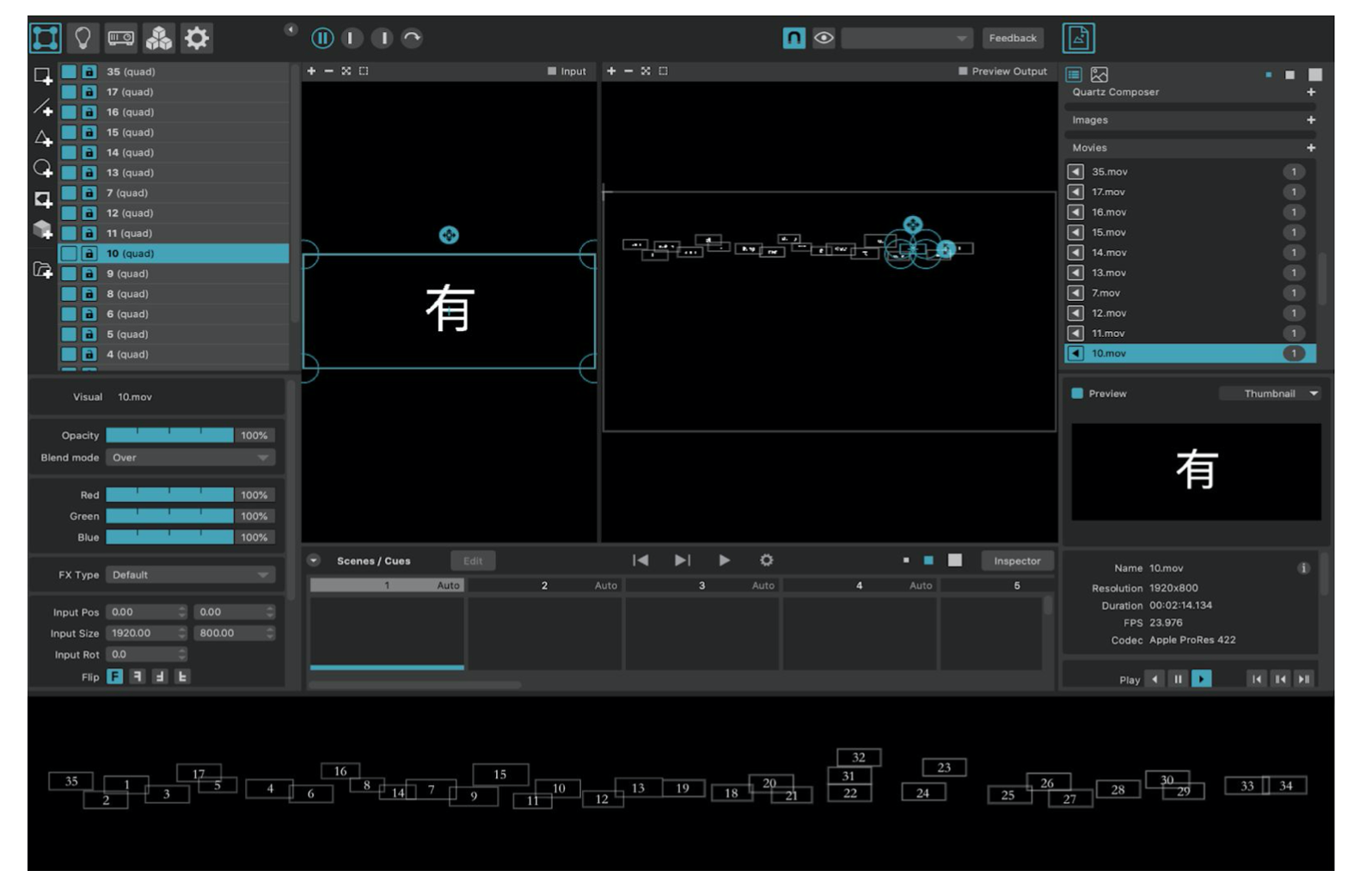Click the Inspector button
1372x889 pixels.
click(1017, 561)
